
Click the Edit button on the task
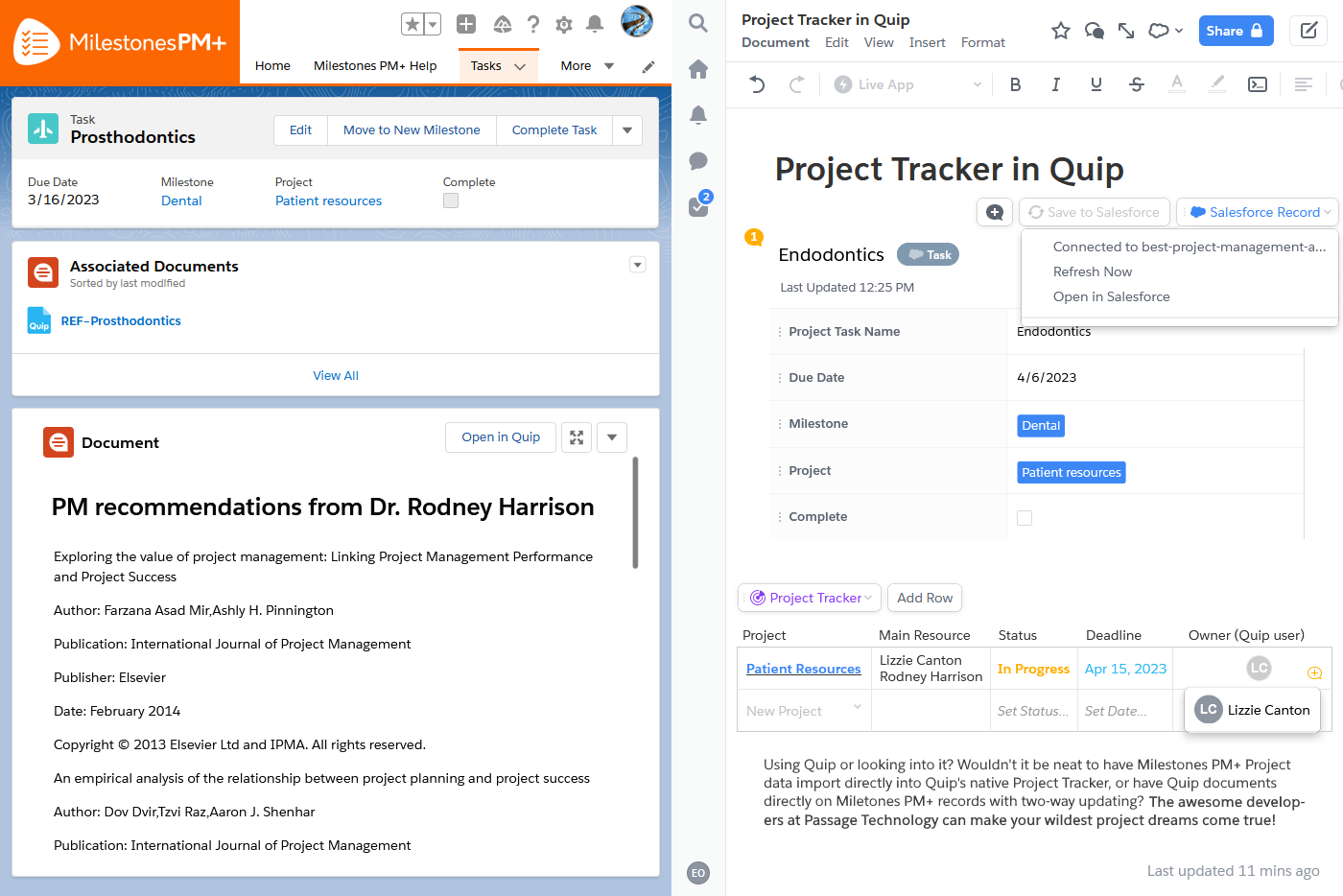click(x=300, y=130)
